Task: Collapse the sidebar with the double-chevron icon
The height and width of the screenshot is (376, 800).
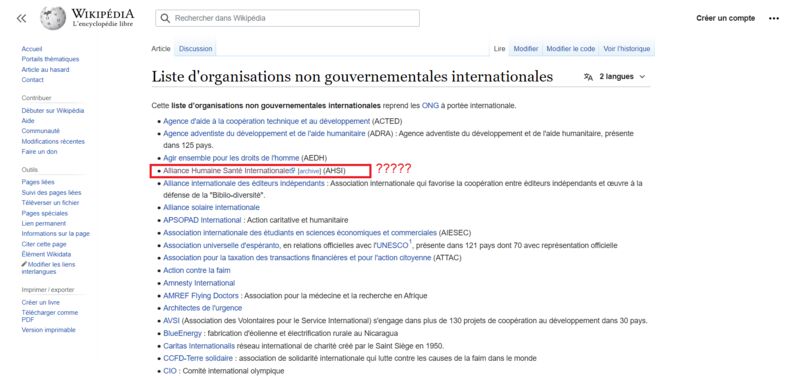Action: coord(21,19)
